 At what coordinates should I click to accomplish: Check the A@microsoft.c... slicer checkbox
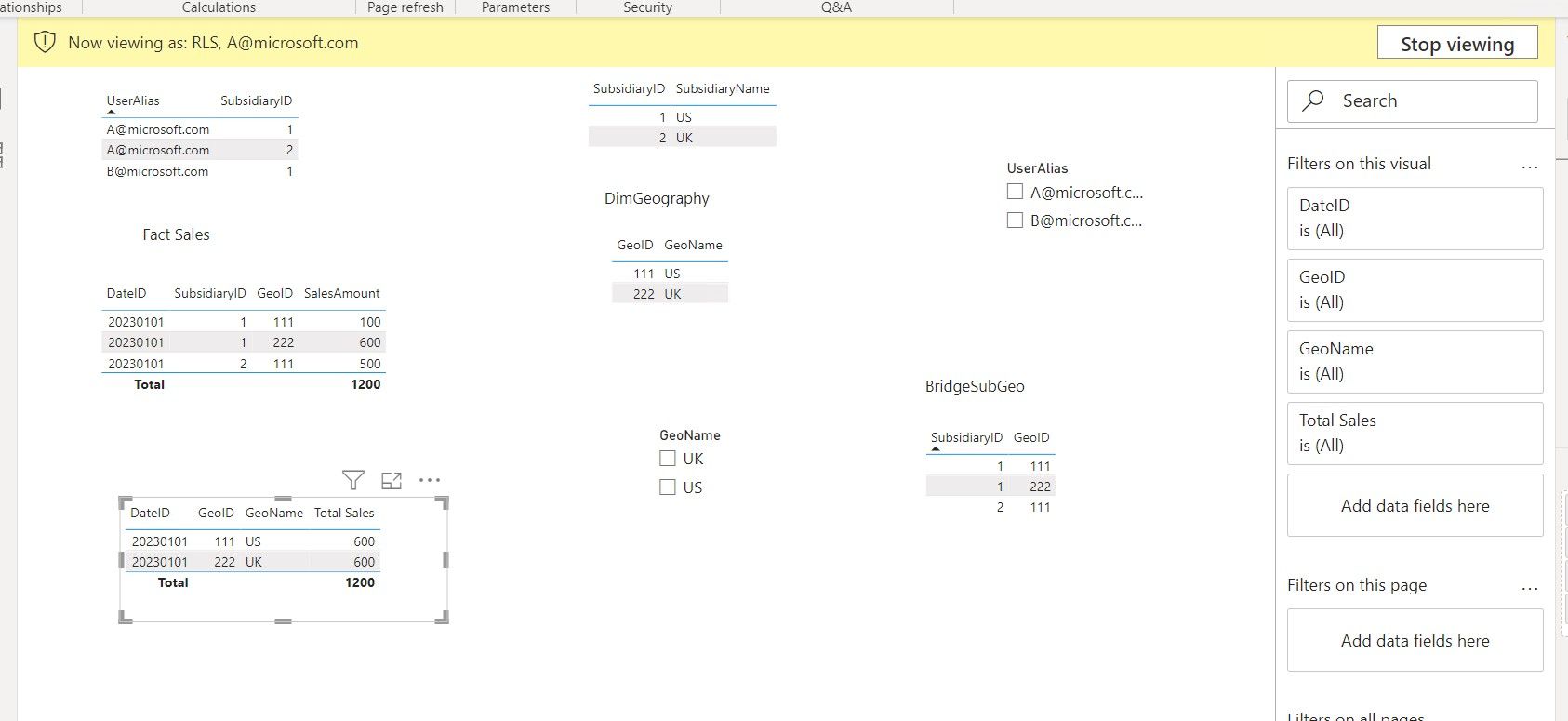(1015, 192)
